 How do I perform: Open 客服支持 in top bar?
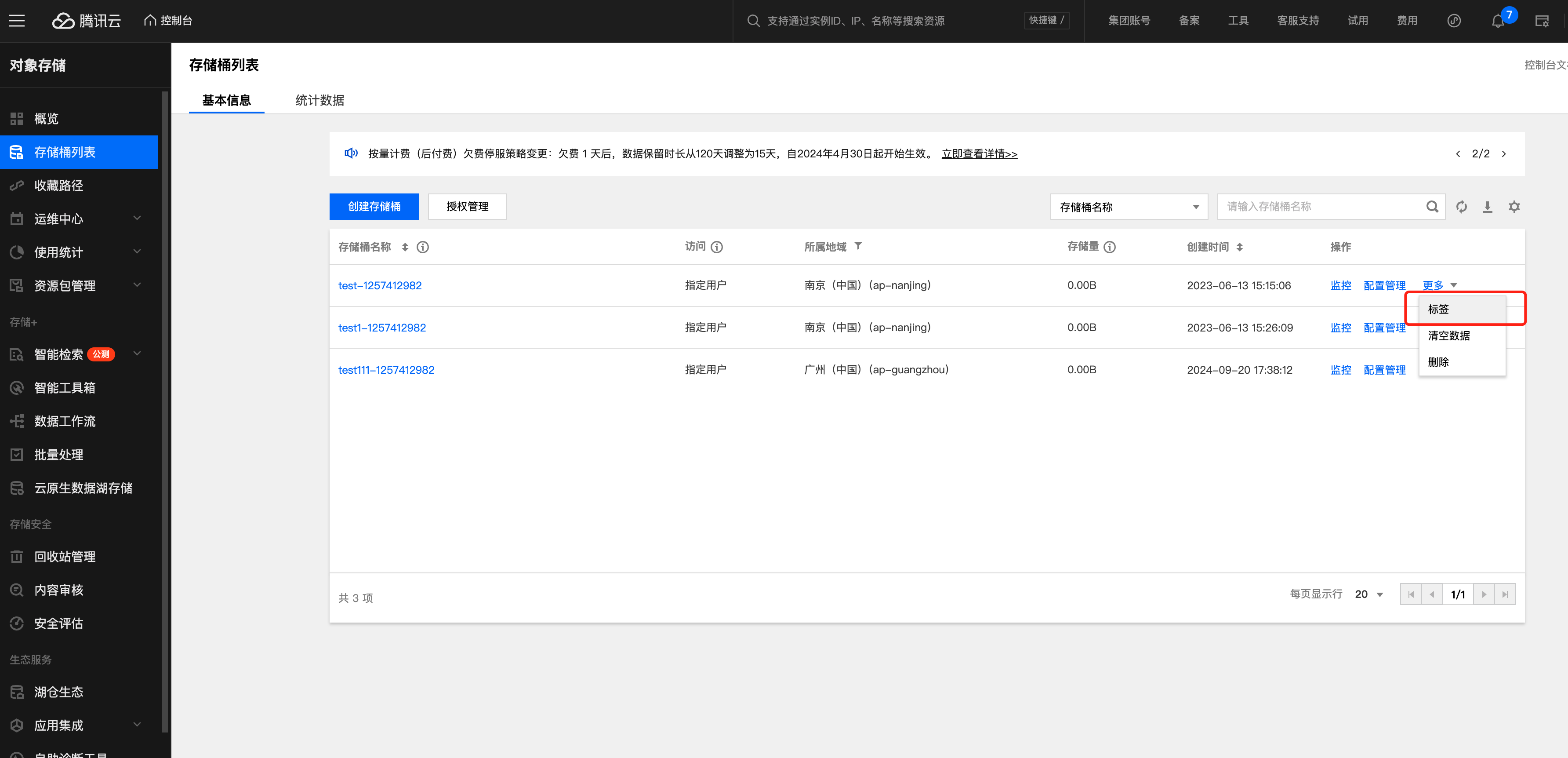[1298, 21]
